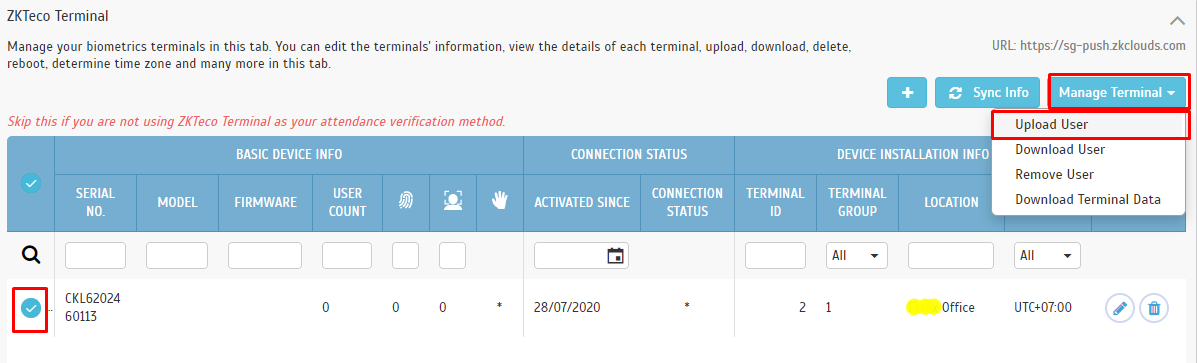The height and width of the screenshot is (363, 1197).
Task: Choose Download Terminal Data option
Action: (1089, 200)
